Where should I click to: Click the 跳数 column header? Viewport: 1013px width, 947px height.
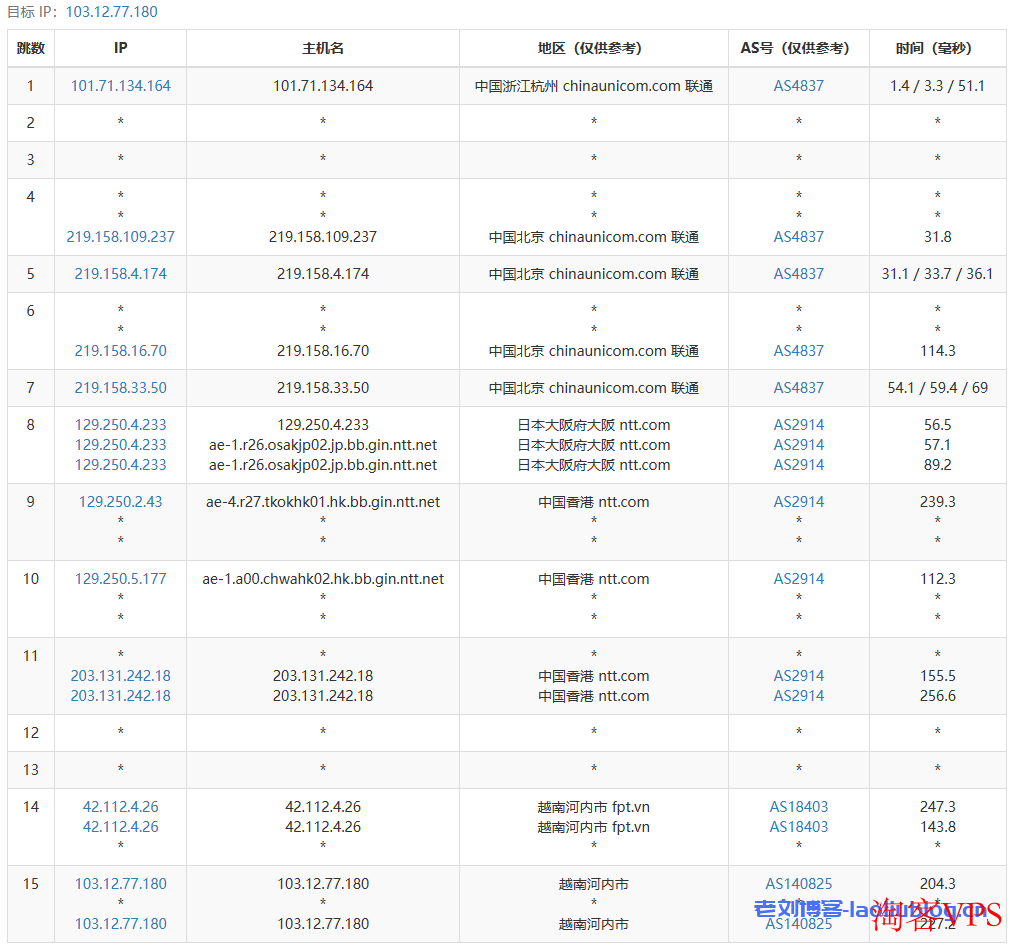click(x=31, y=48)
